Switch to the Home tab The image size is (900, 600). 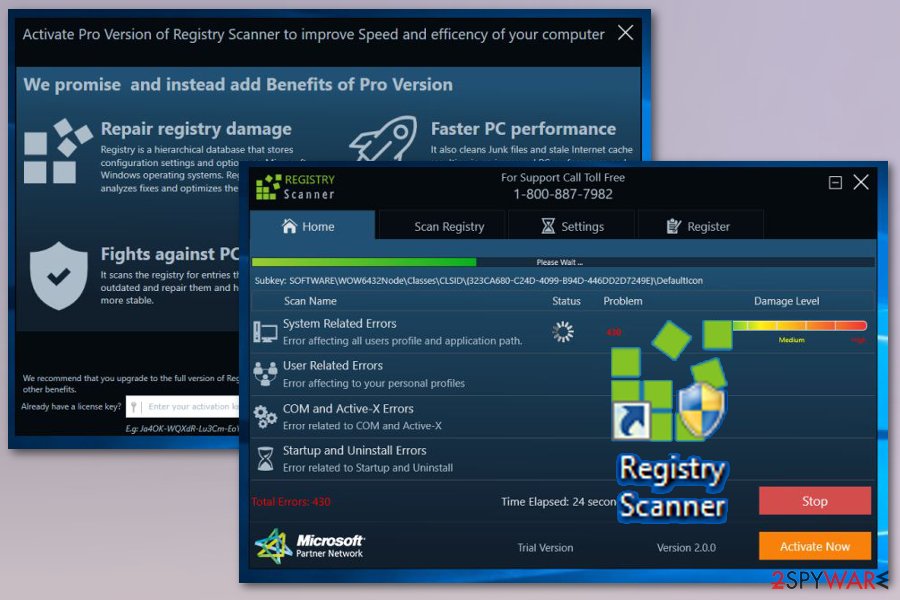point(313,226)
